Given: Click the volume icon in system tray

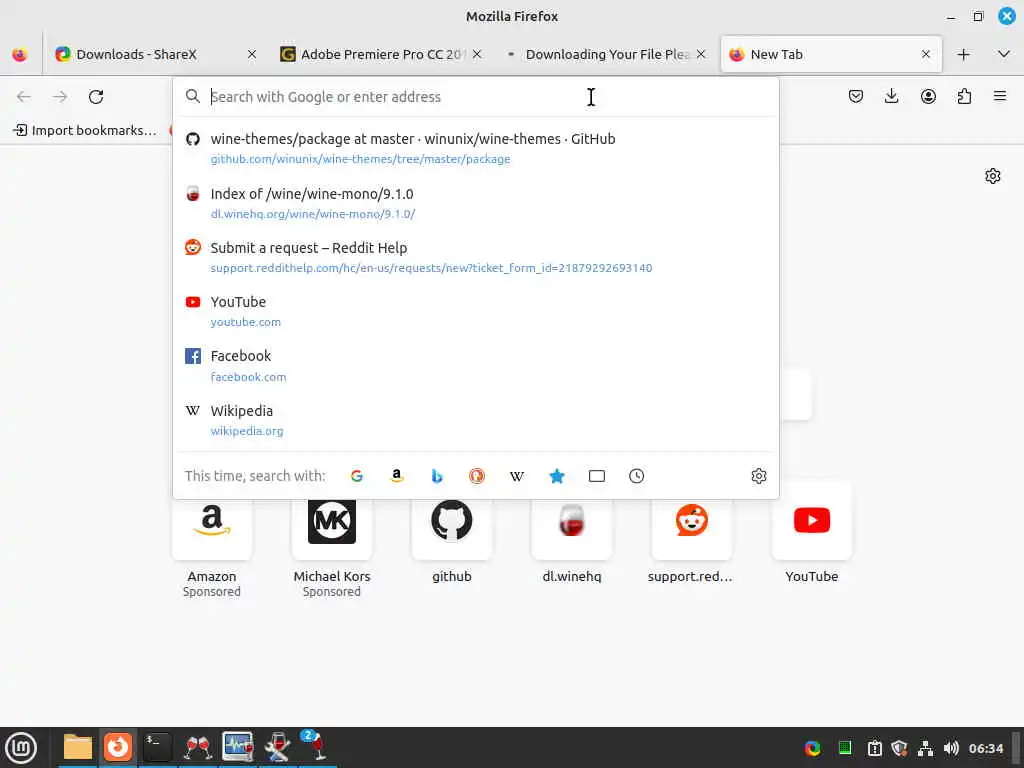Looking at the screenshot, I should (951, 748).
